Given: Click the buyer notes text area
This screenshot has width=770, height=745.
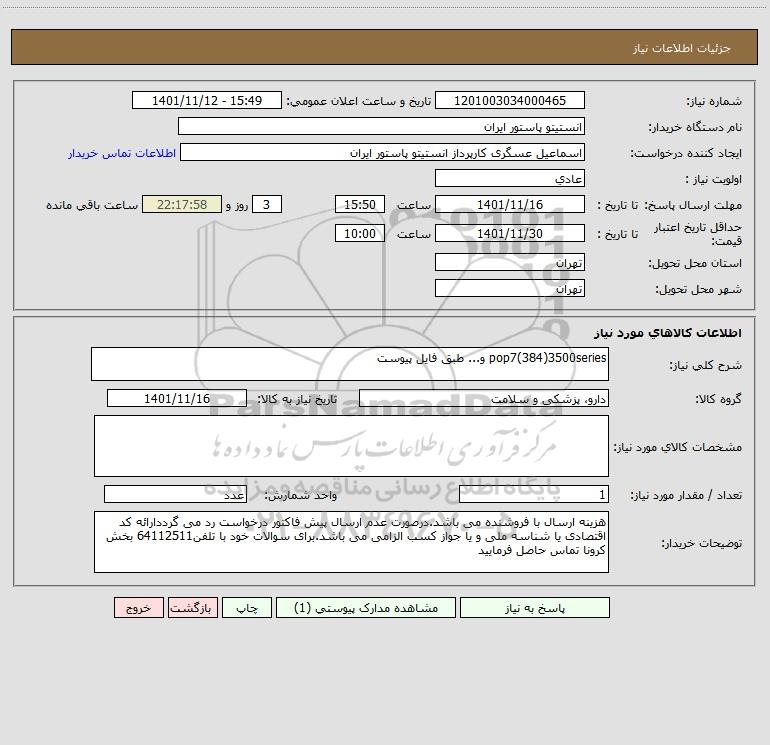Looking at the screenshot, I should (x=351, y=542).
